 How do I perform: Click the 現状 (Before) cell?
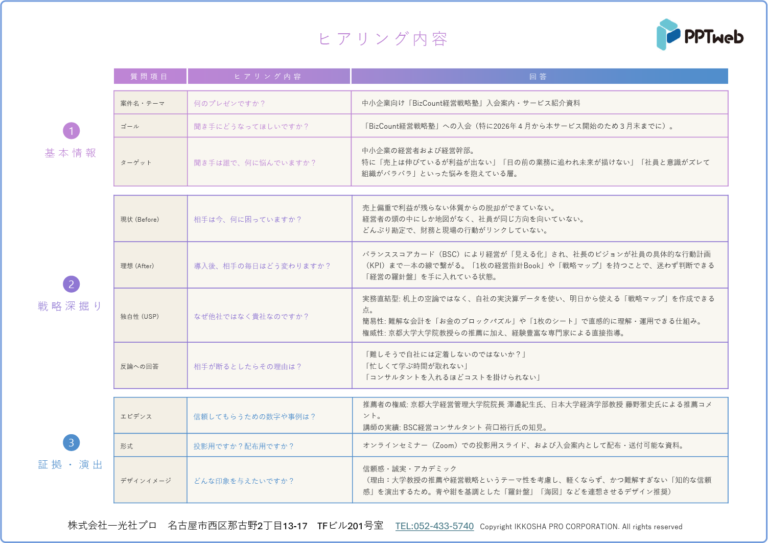point(150,219)
